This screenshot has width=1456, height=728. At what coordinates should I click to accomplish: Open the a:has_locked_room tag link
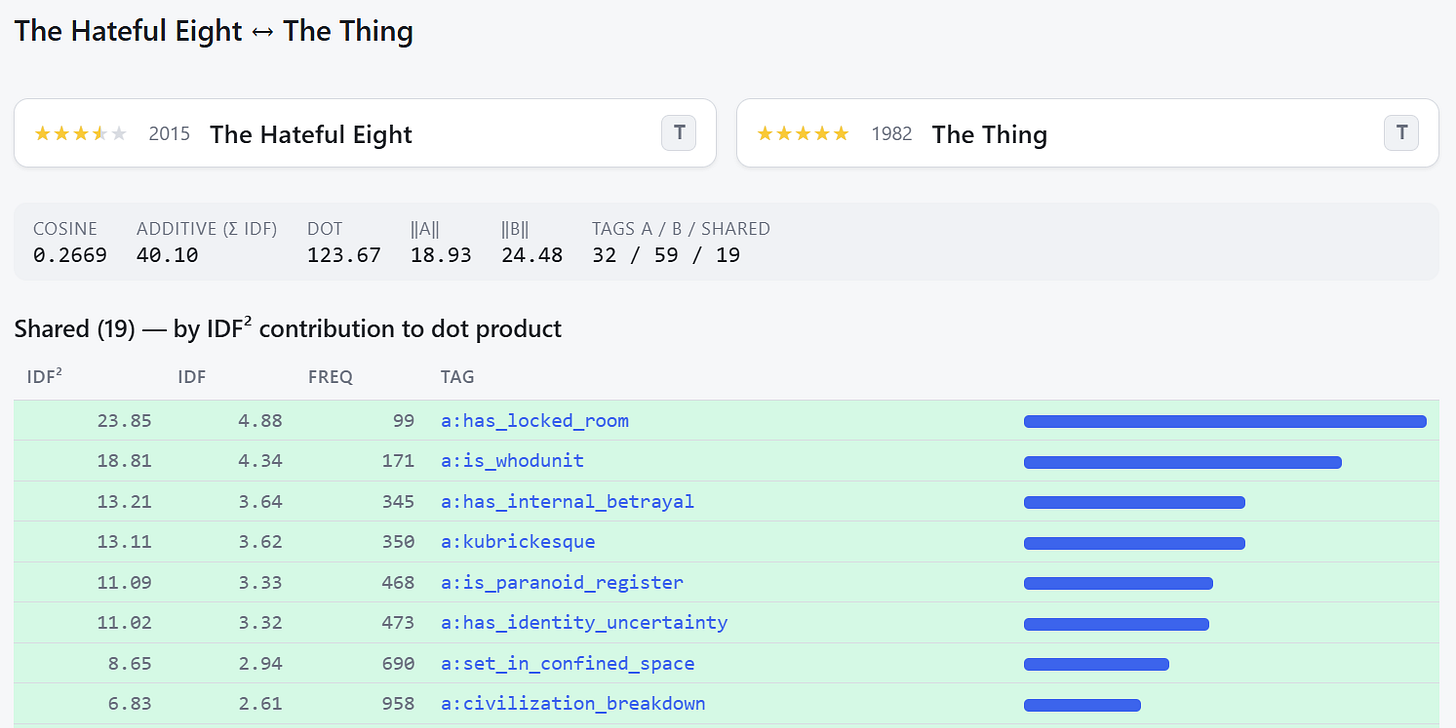[535, 420]
